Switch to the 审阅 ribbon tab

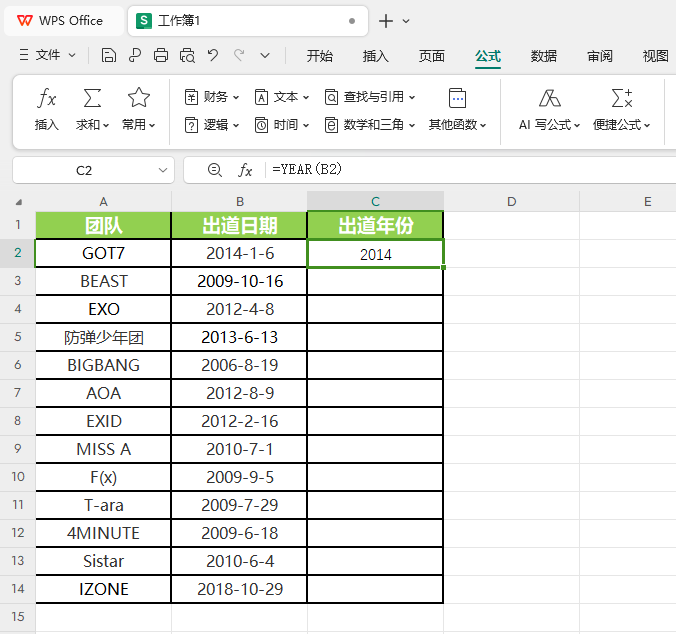(x=600, y=56)
